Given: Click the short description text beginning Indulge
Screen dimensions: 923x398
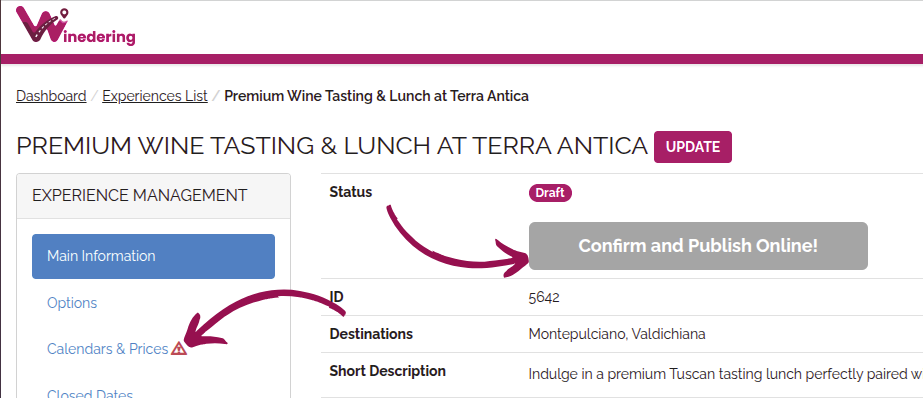Looking at the screenshot, I should [725, 374].
